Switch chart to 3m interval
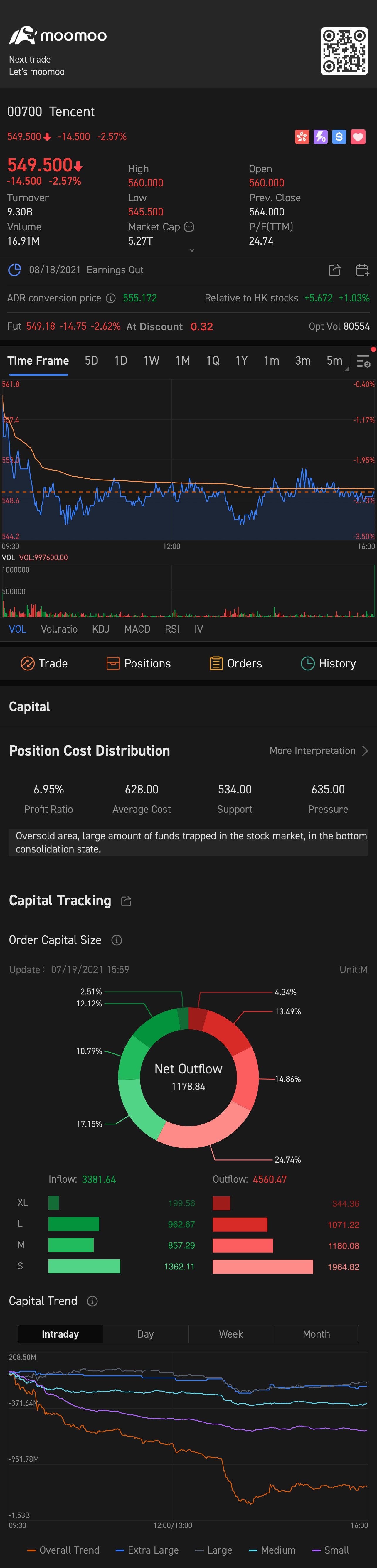This screenshot has height=1568, width=377. [x=303, y=360]
